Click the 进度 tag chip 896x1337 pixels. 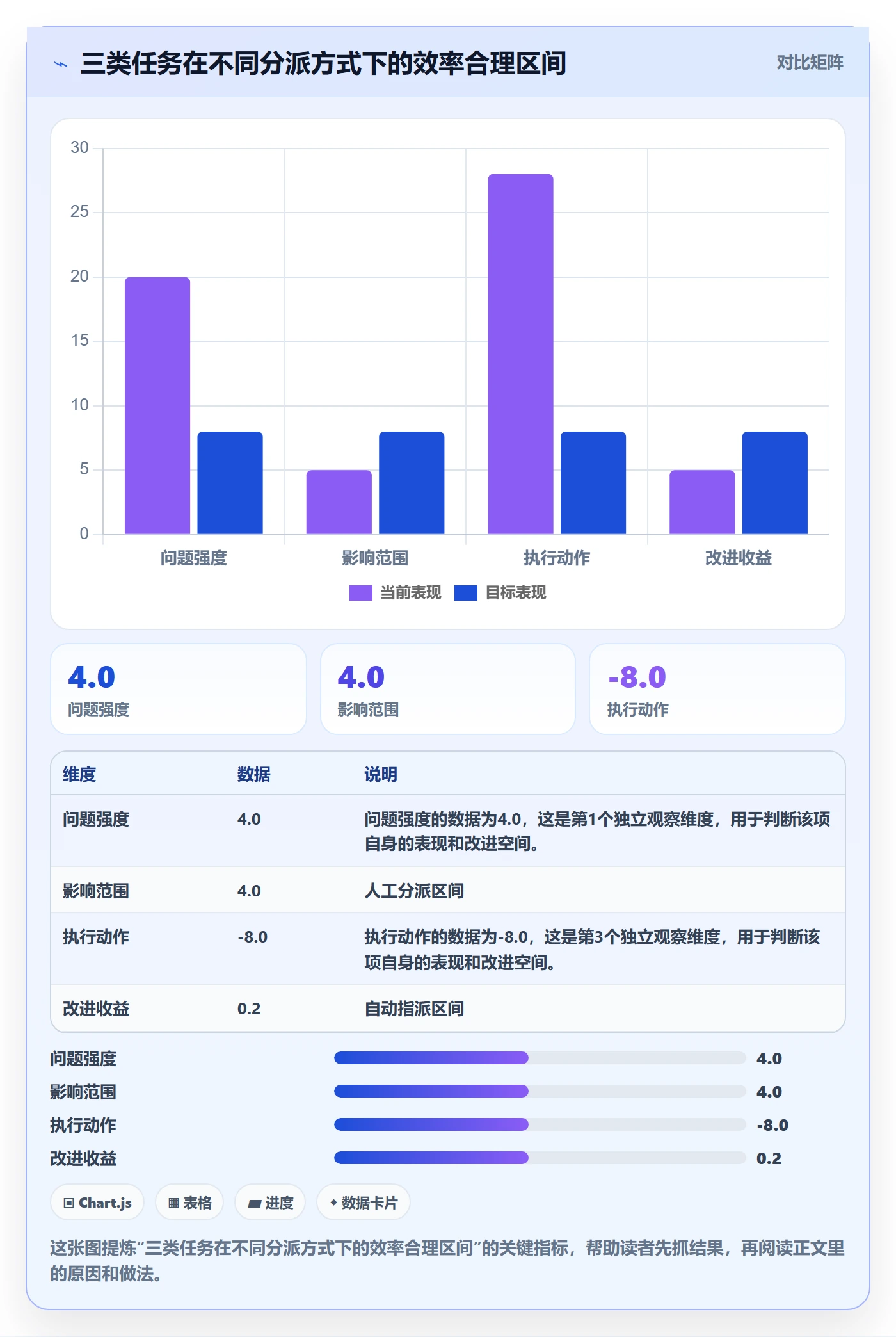pyautogui.click(x=270, y=1203)
